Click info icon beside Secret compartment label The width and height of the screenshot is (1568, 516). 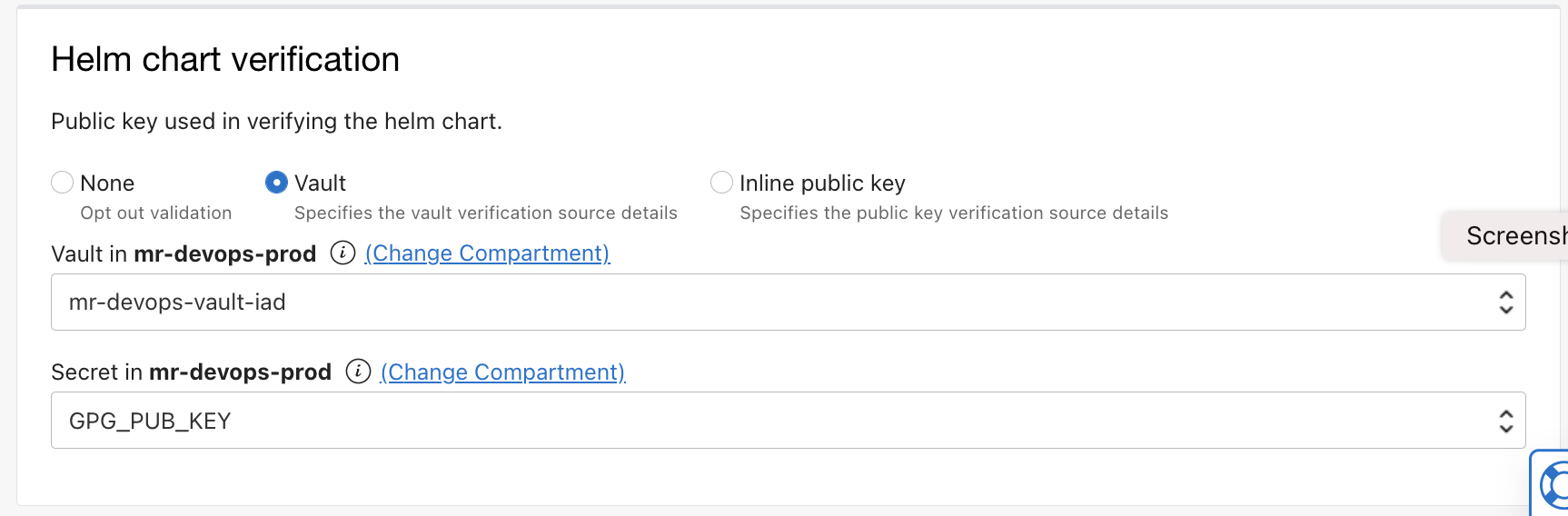point(358,372)
